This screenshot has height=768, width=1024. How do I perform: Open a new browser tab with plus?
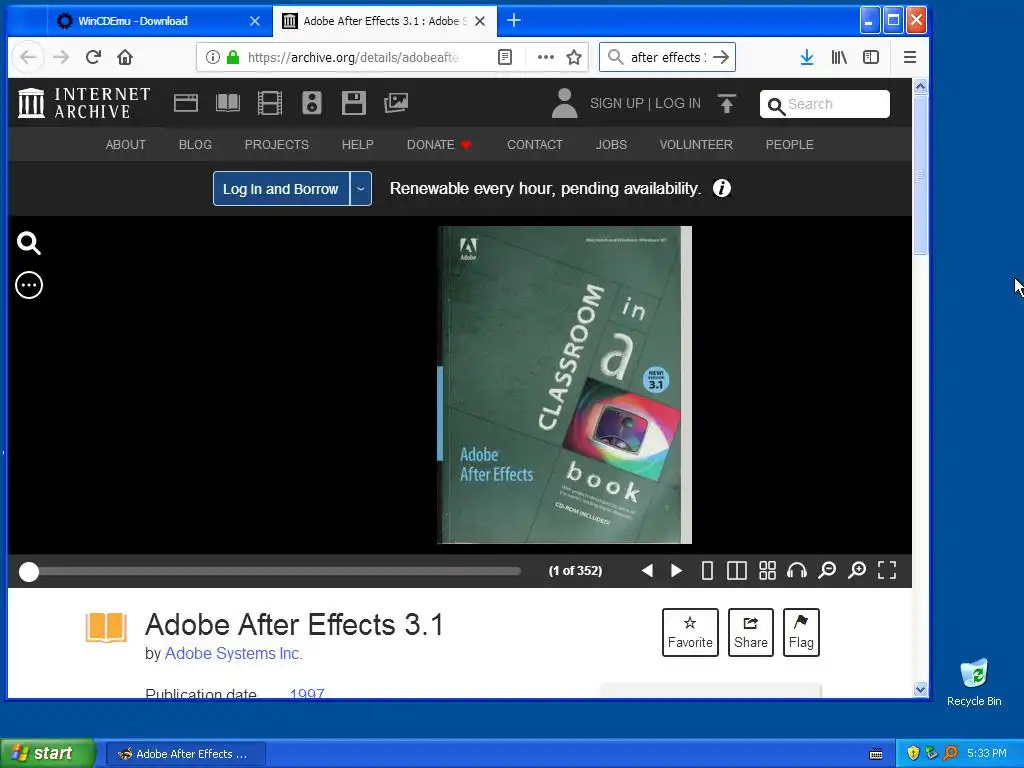514,21
